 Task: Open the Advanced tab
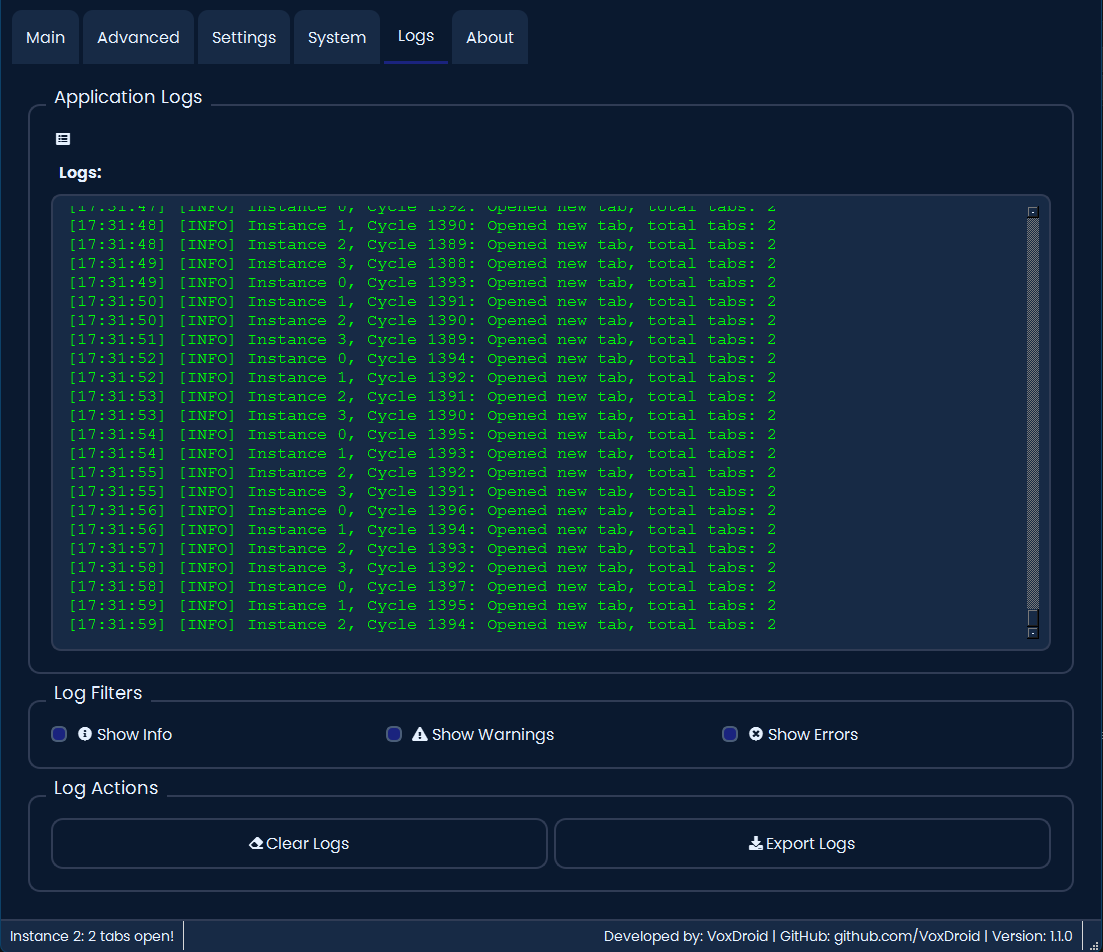(x=138, y=37)
